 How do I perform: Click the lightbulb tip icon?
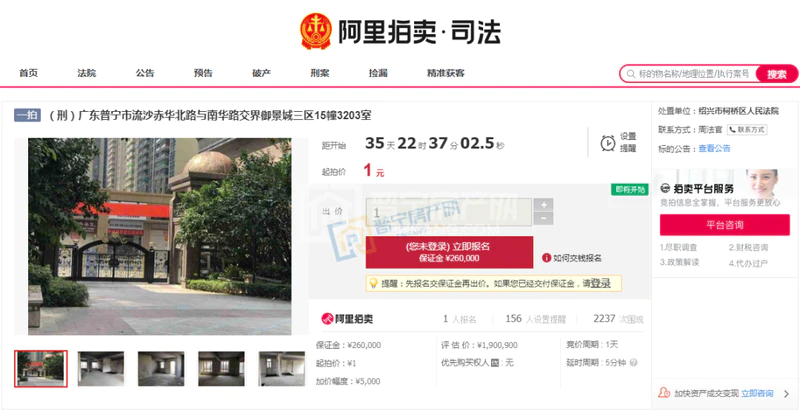[x=373, y=283]
